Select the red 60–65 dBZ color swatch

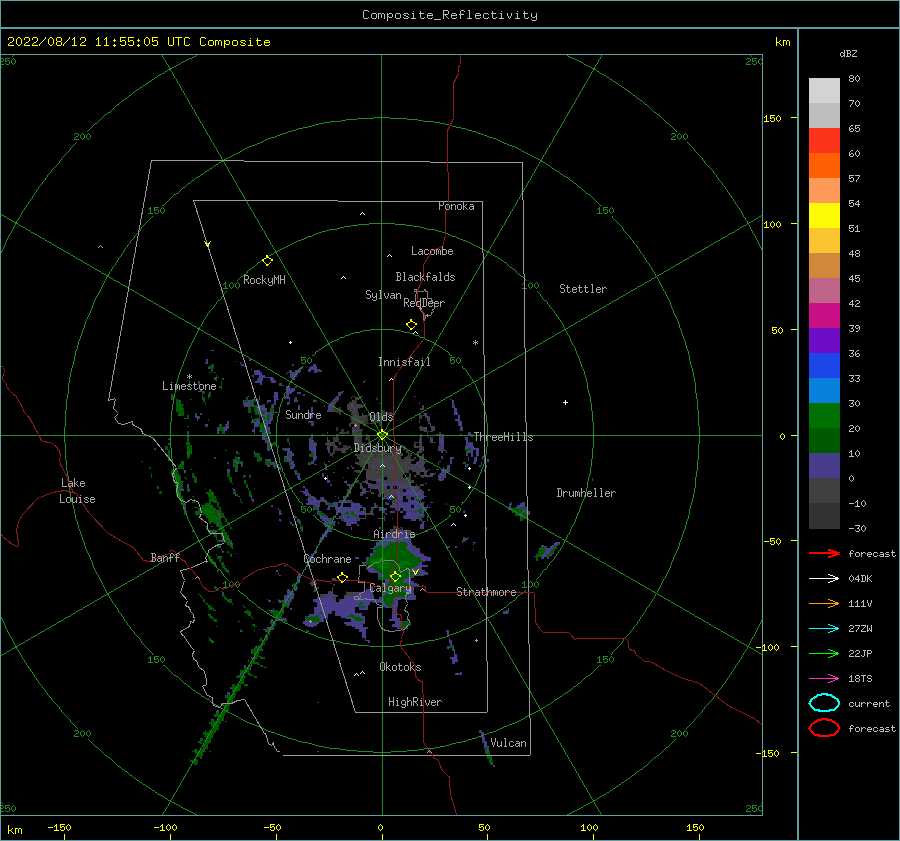(824, 141)
